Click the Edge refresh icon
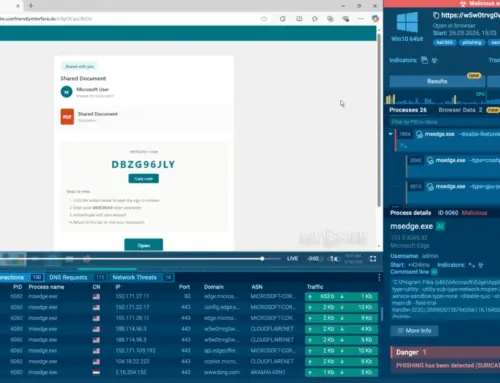Viewport: 500px width, 383px height. click(283, 19)
